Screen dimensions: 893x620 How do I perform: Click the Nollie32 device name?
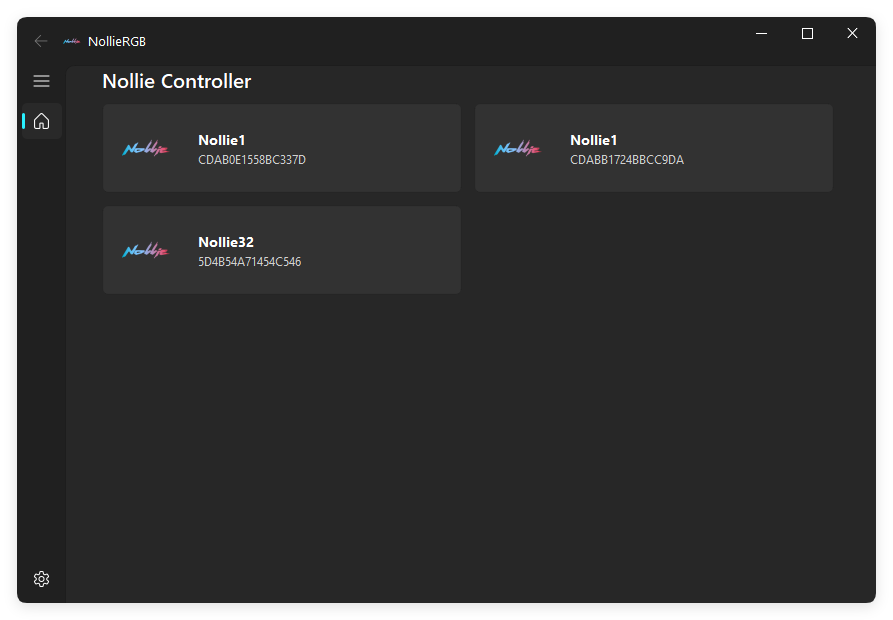(226, 242)
